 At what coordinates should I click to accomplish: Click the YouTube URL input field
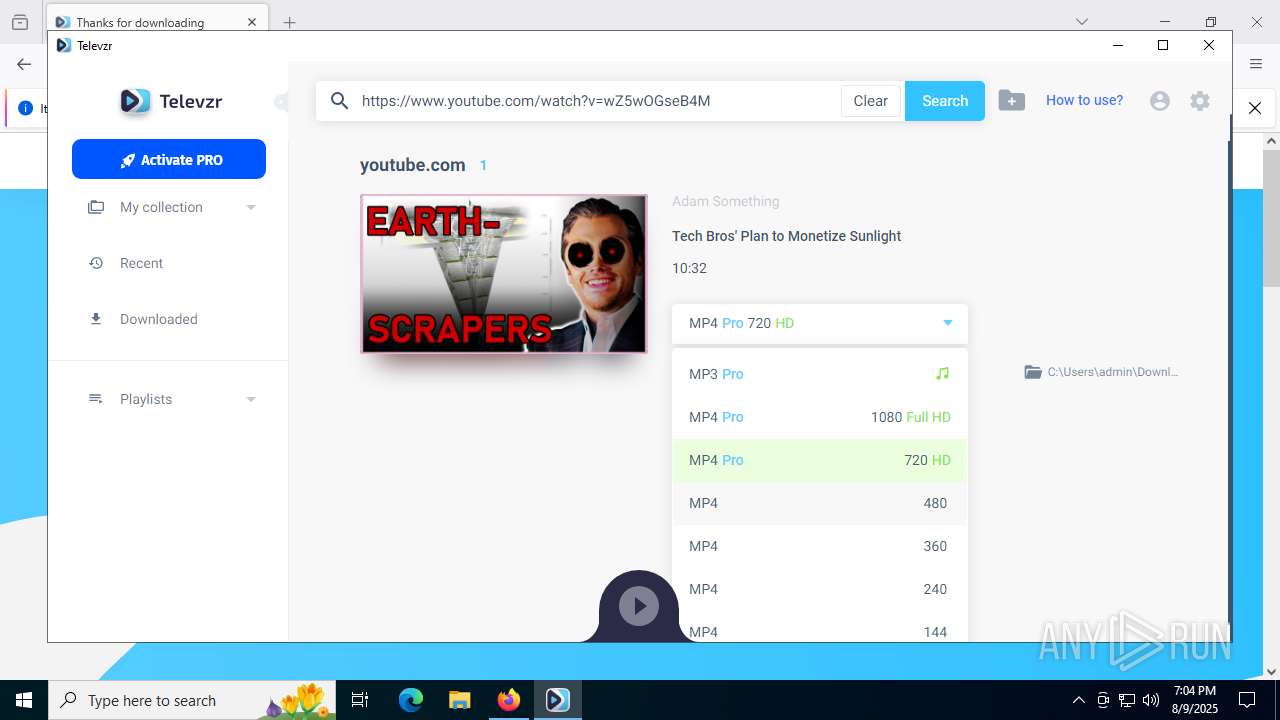click(598, 101)
